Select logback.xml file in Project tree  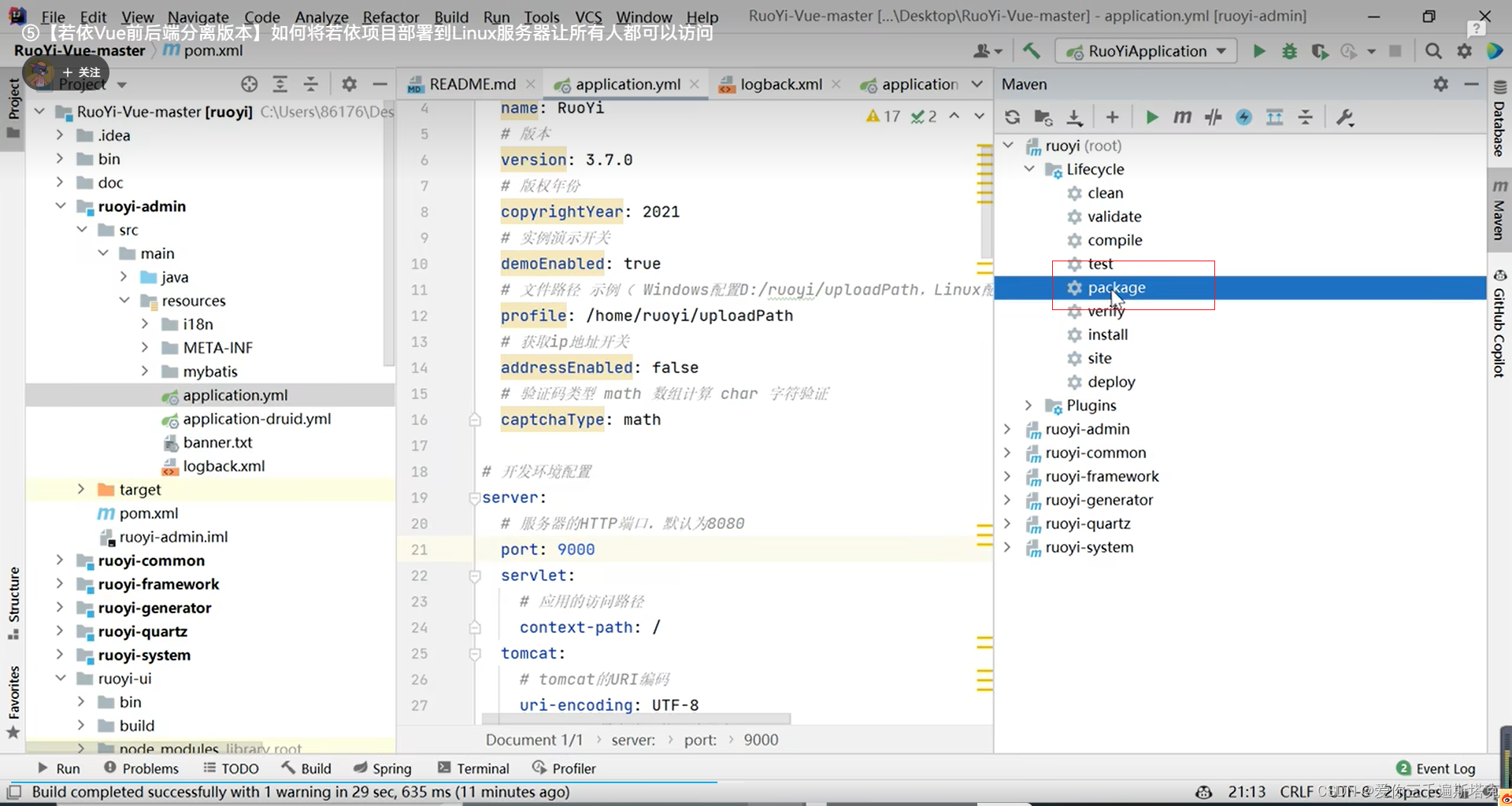[x=224, y=466]
